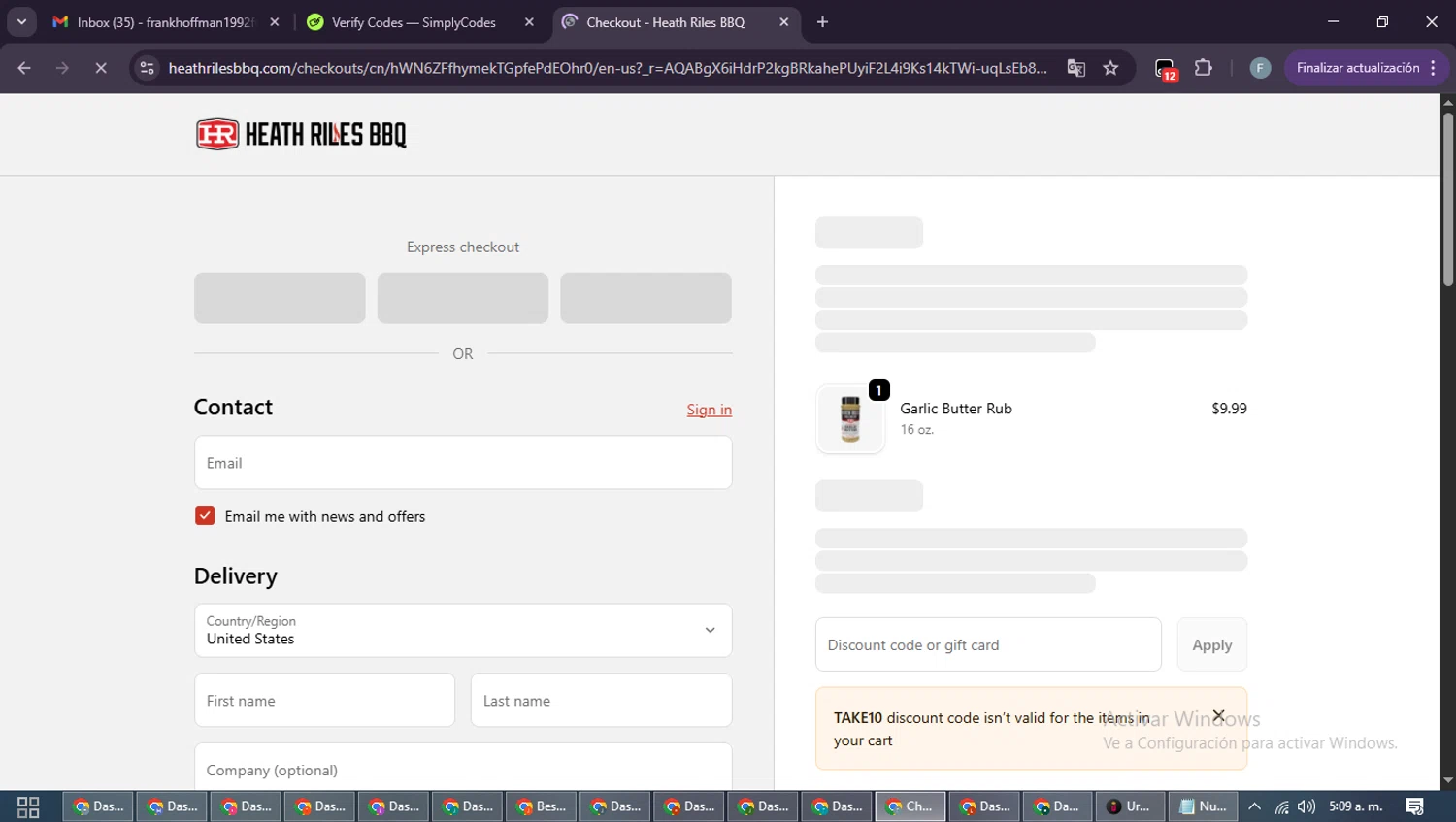Open the network Wi-Fi tray icon

point(1281,806)
